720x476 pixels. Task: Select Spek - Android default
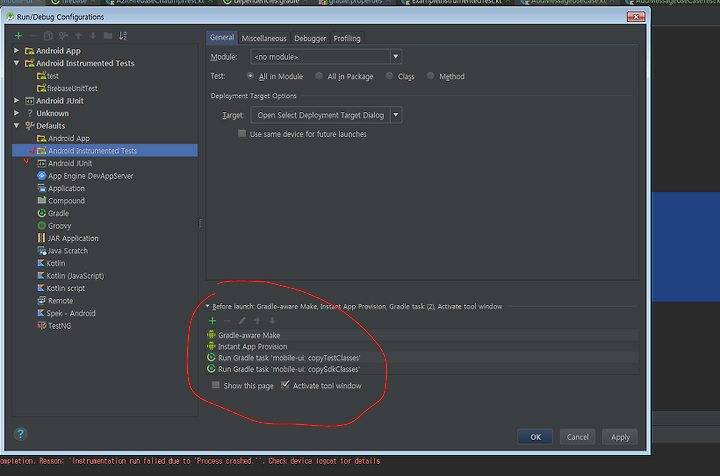(x=67, y=314)
